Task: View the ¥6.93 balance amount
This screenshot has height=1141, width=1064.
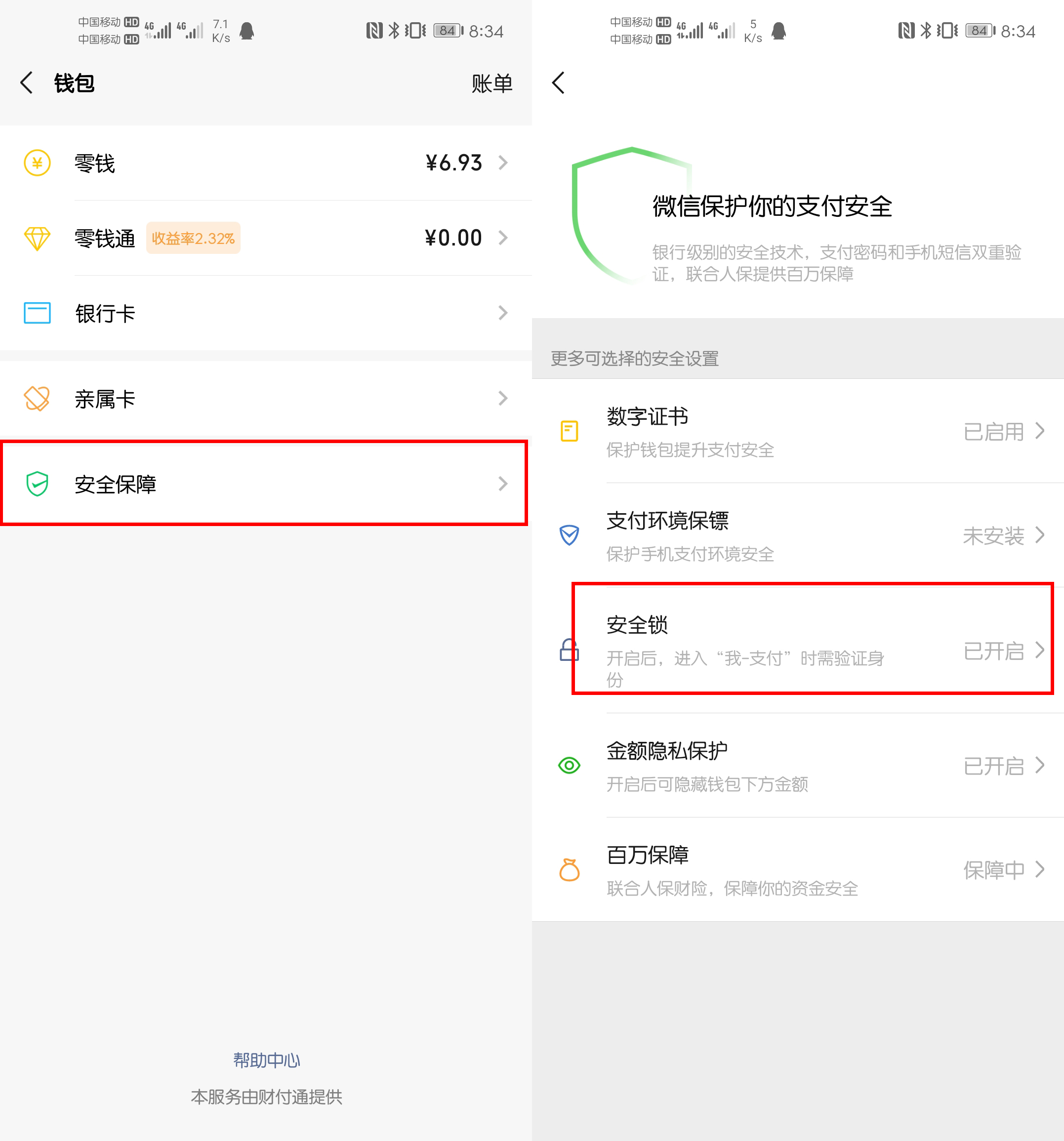Action: click(x=453, y=163)
